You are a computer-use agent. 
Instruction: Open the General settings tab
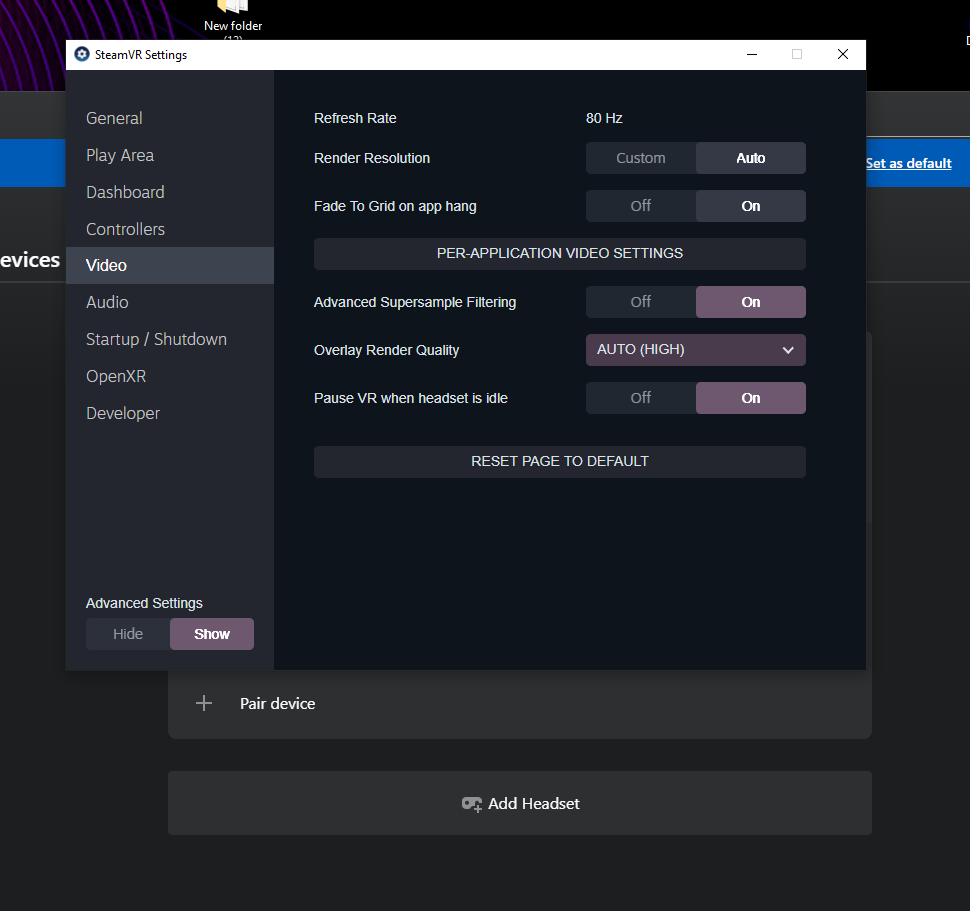tap(114, 118)
